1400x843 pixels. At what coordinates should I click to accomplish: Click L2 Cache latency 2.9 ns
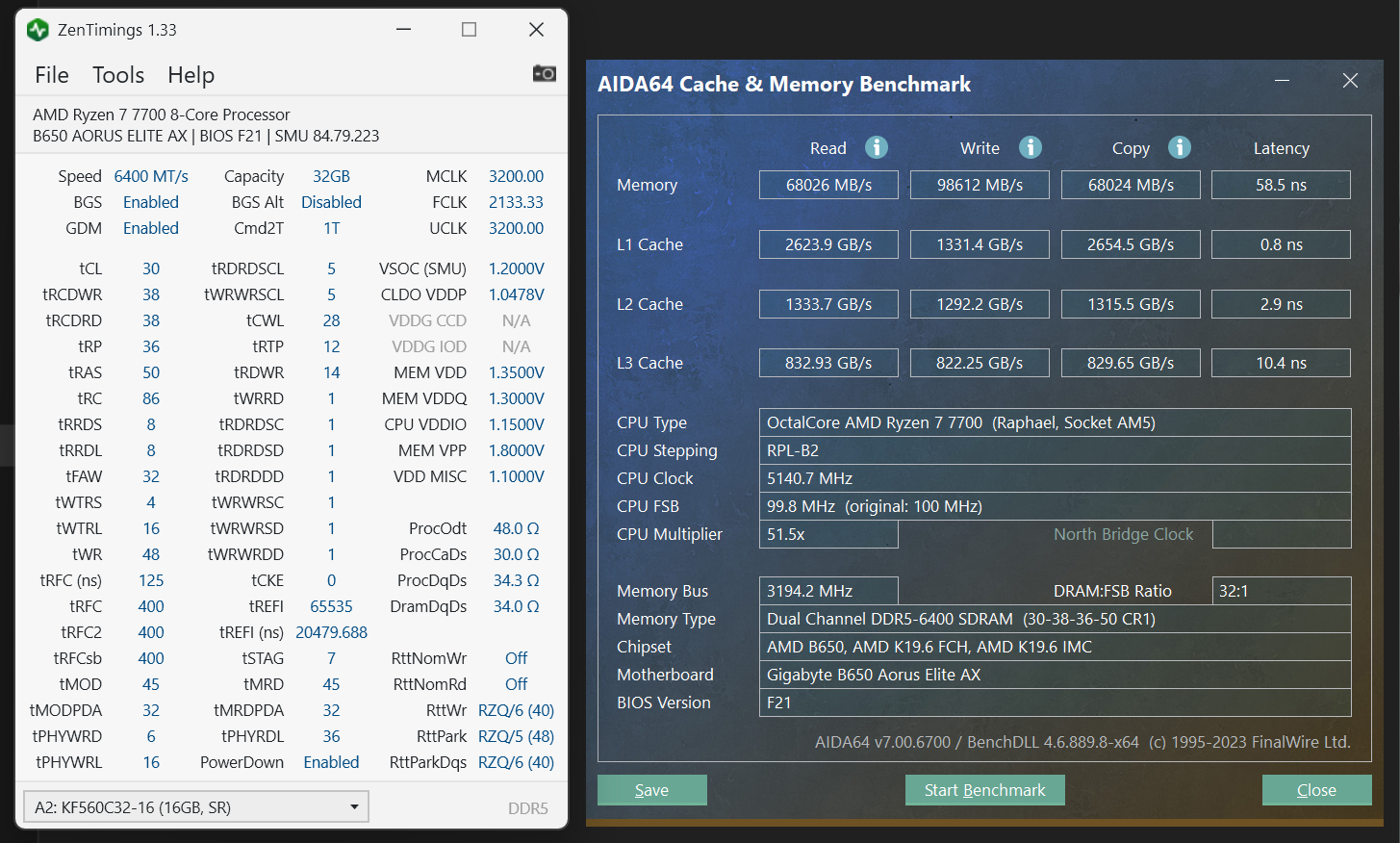point(1281,304)
